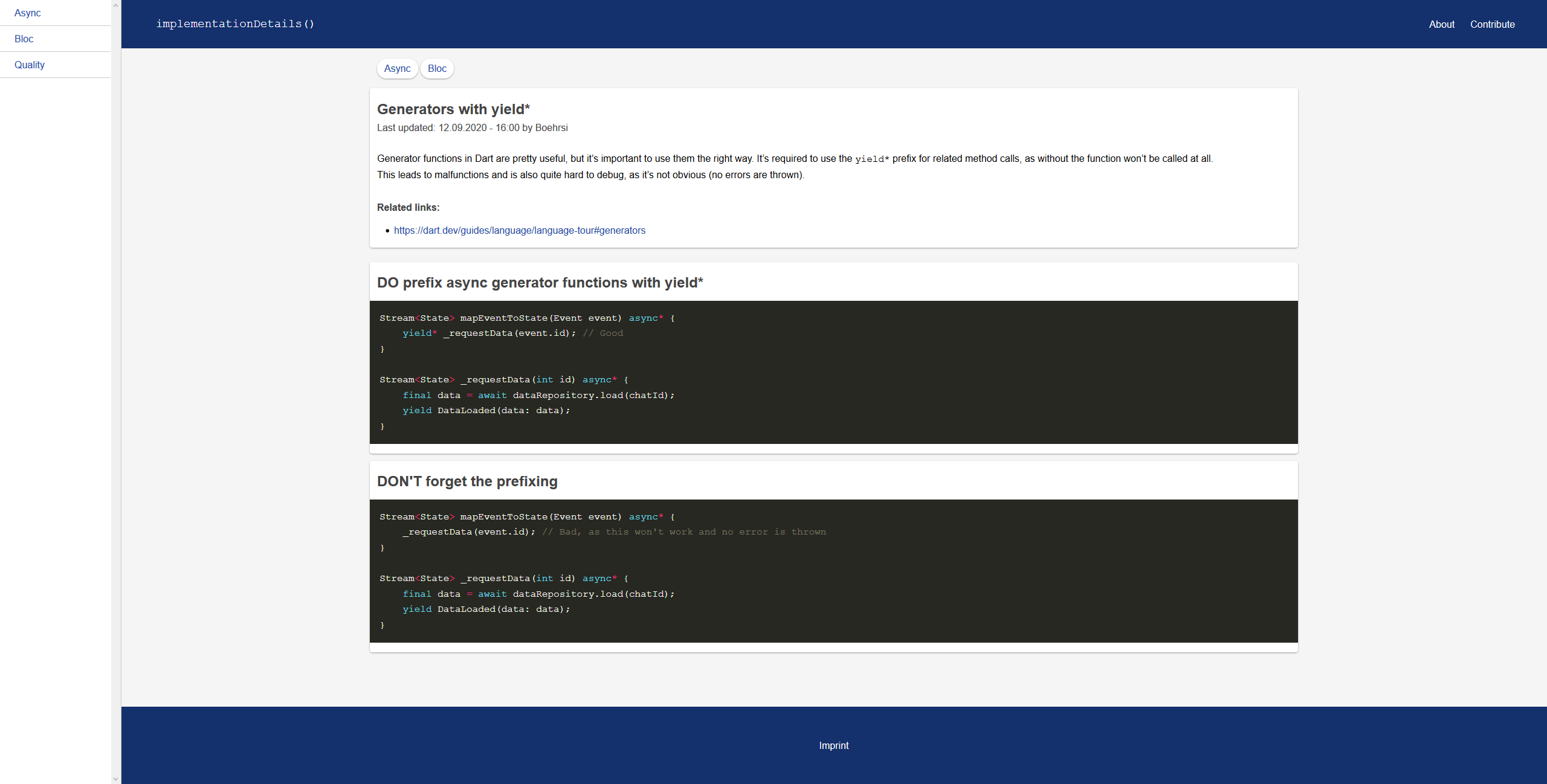The height and width of the screenshot is (784, 1547).
Task: Open the dart.dev generators language tour link
Action: click(x=520, y=230)
